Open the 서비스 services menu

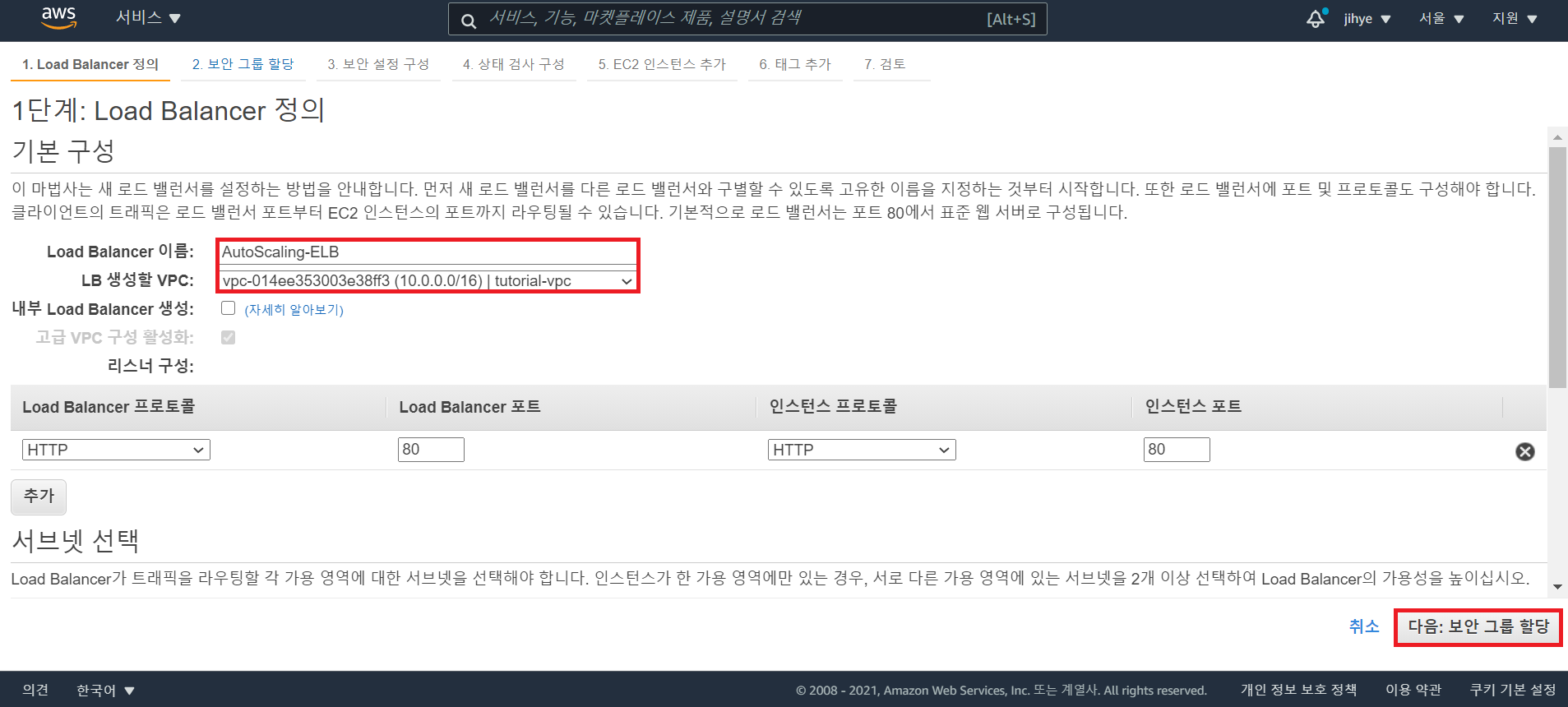(x=148, y=17)
